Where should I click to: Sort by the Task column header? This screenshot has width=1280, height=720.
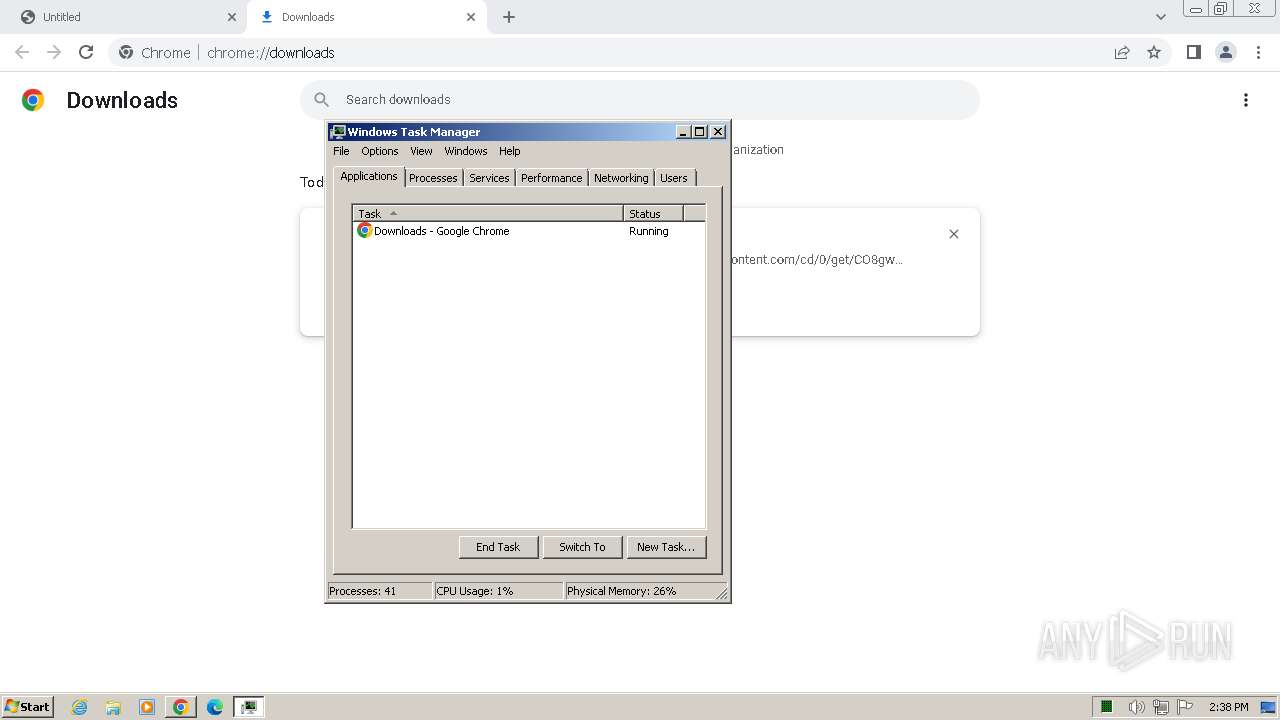[x=488, y=213]
